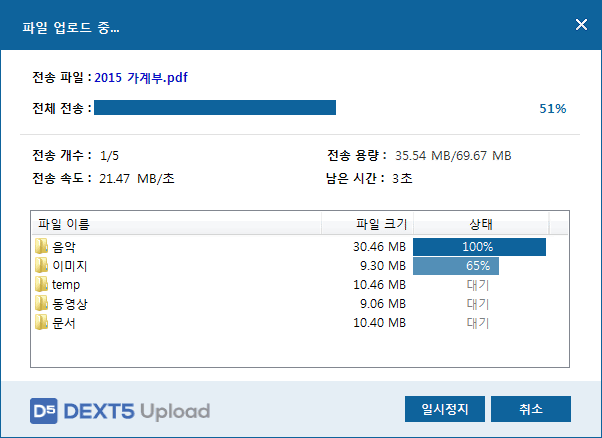Click the 21.47 MB/초 speed value
The height and width of the screenshot is (438, 602).
(x=137, y=179)
